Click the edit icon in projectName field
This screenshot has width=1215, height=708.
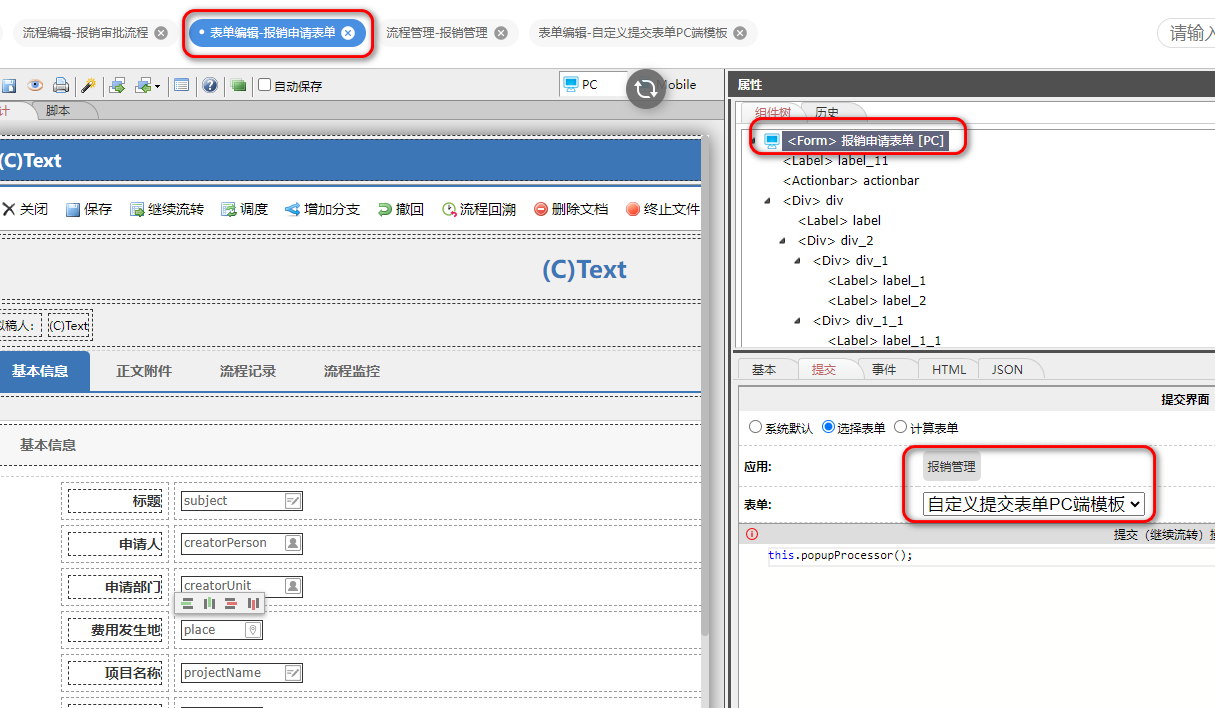click(x=293, y=673)
